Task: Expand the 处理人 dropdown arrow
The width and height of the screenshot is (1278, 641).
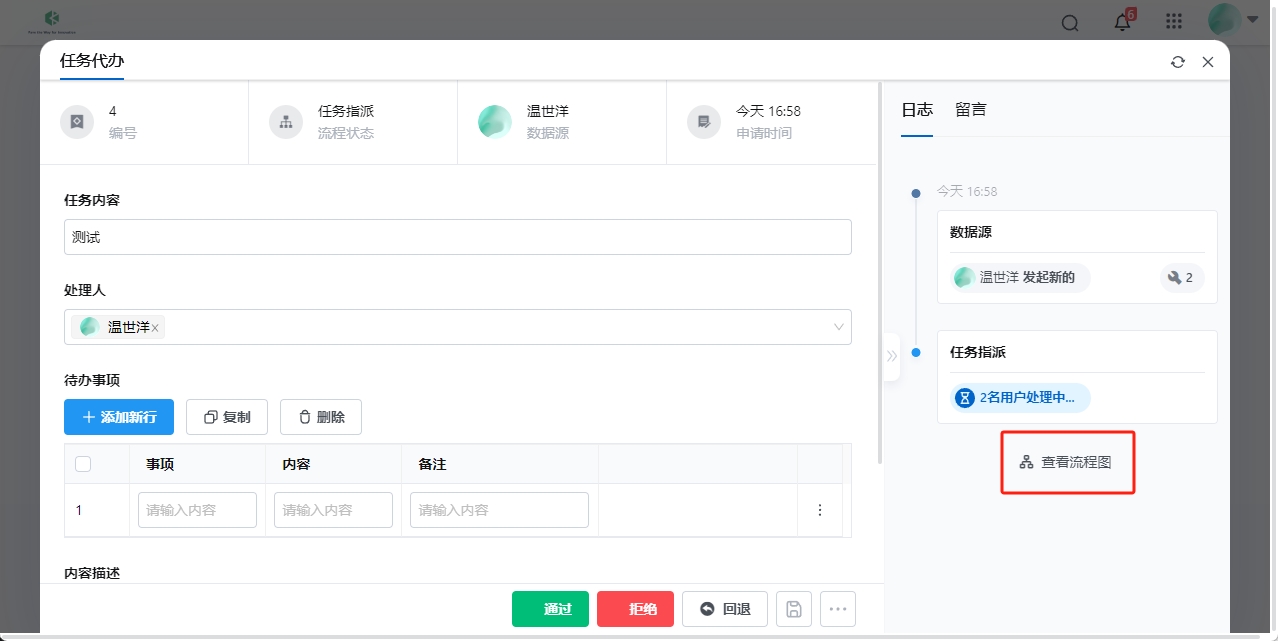Action: 838,327
